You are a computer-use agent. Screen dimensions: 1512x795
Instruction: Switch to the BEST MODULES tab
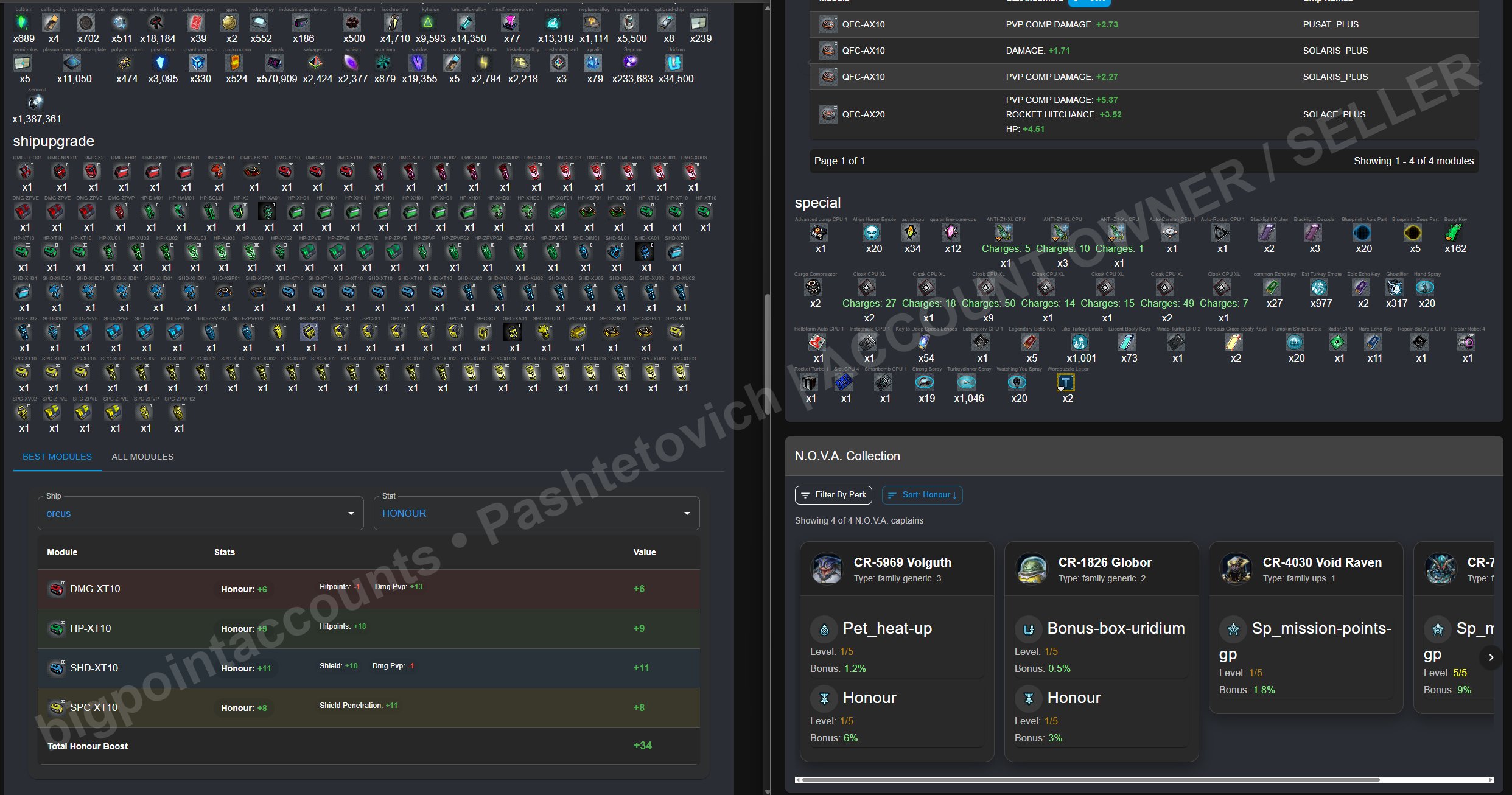(x=57, y=457)
